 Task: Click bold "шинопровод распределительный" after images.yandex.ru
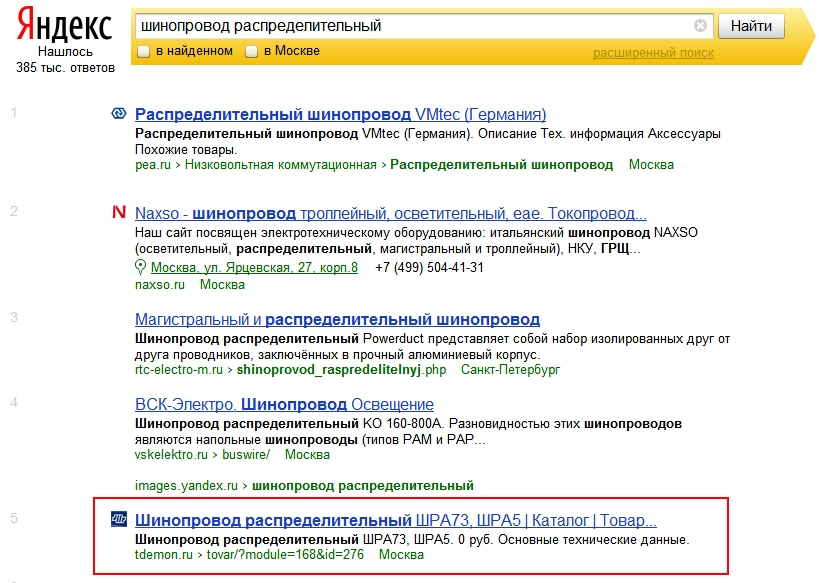362,486
